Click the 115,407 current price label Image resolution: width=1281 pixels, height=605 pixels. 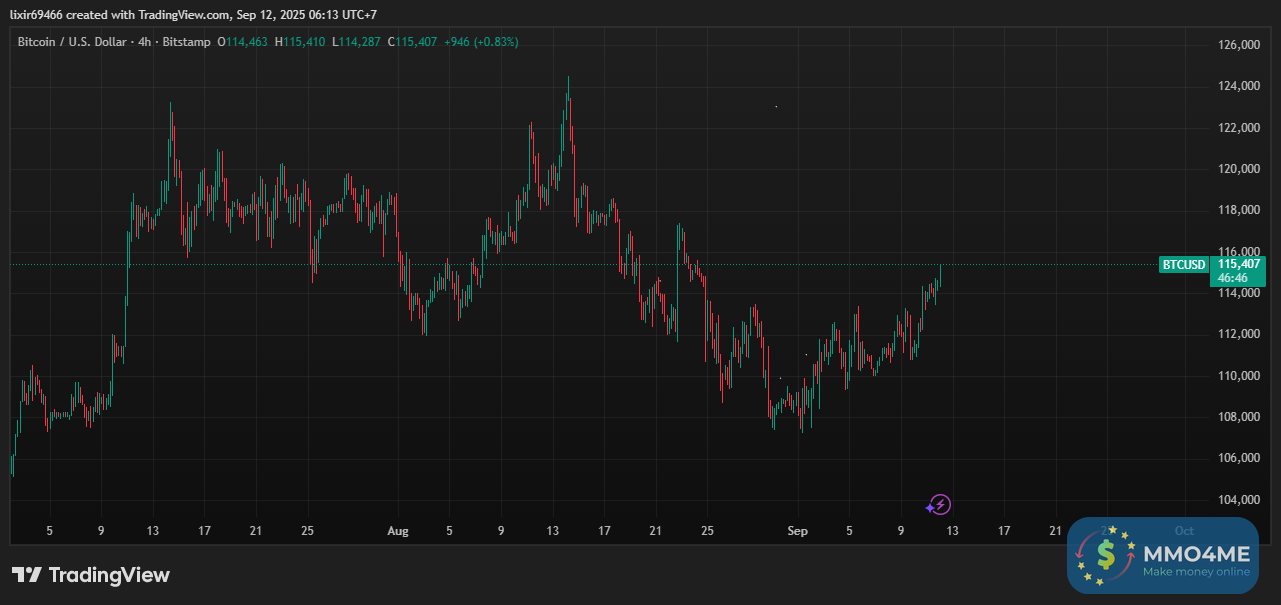[x=1238, y=264]
